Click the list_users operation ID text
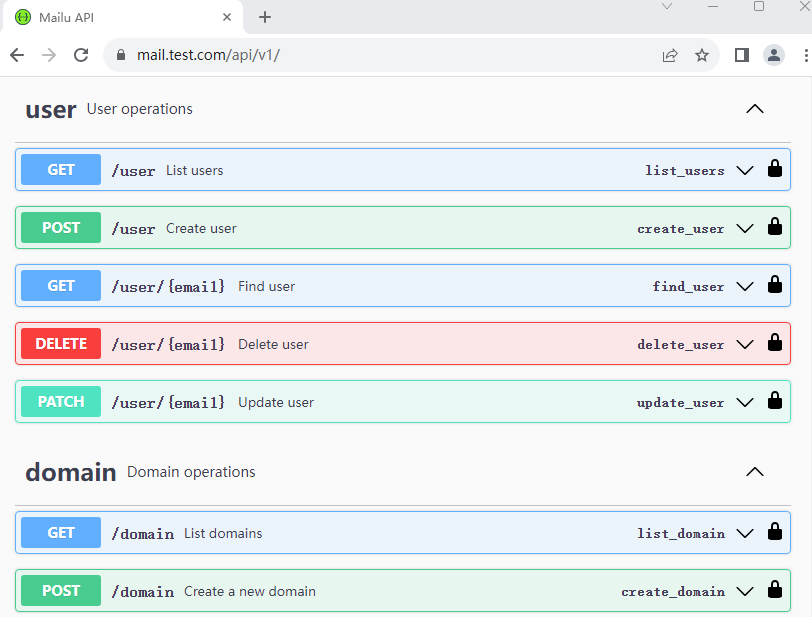This screenshot has height=617, width=812. pyautogui.click(x=685, y=170)
